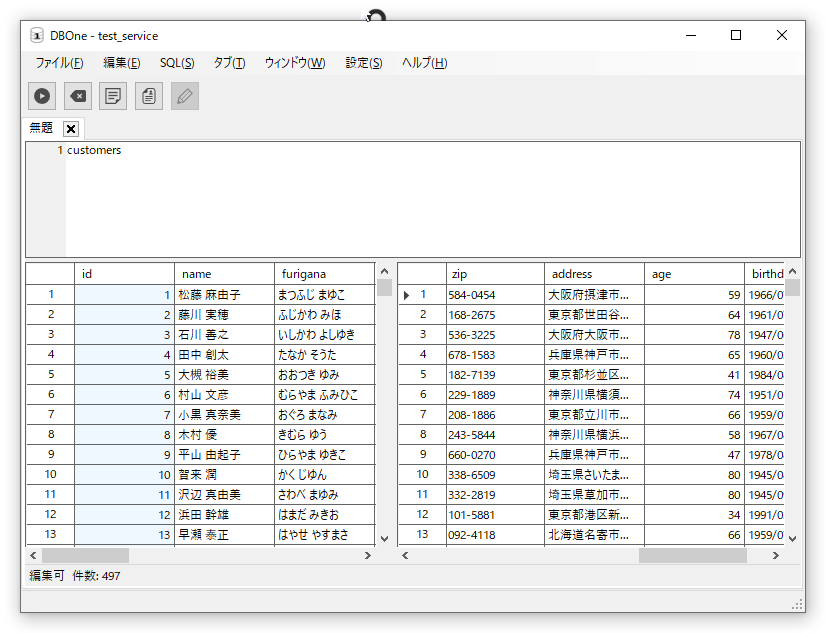The width and height of the screenshot is (826, 633).
Task: Click the SQL editor text containing customers
Action: coord(94,150)
